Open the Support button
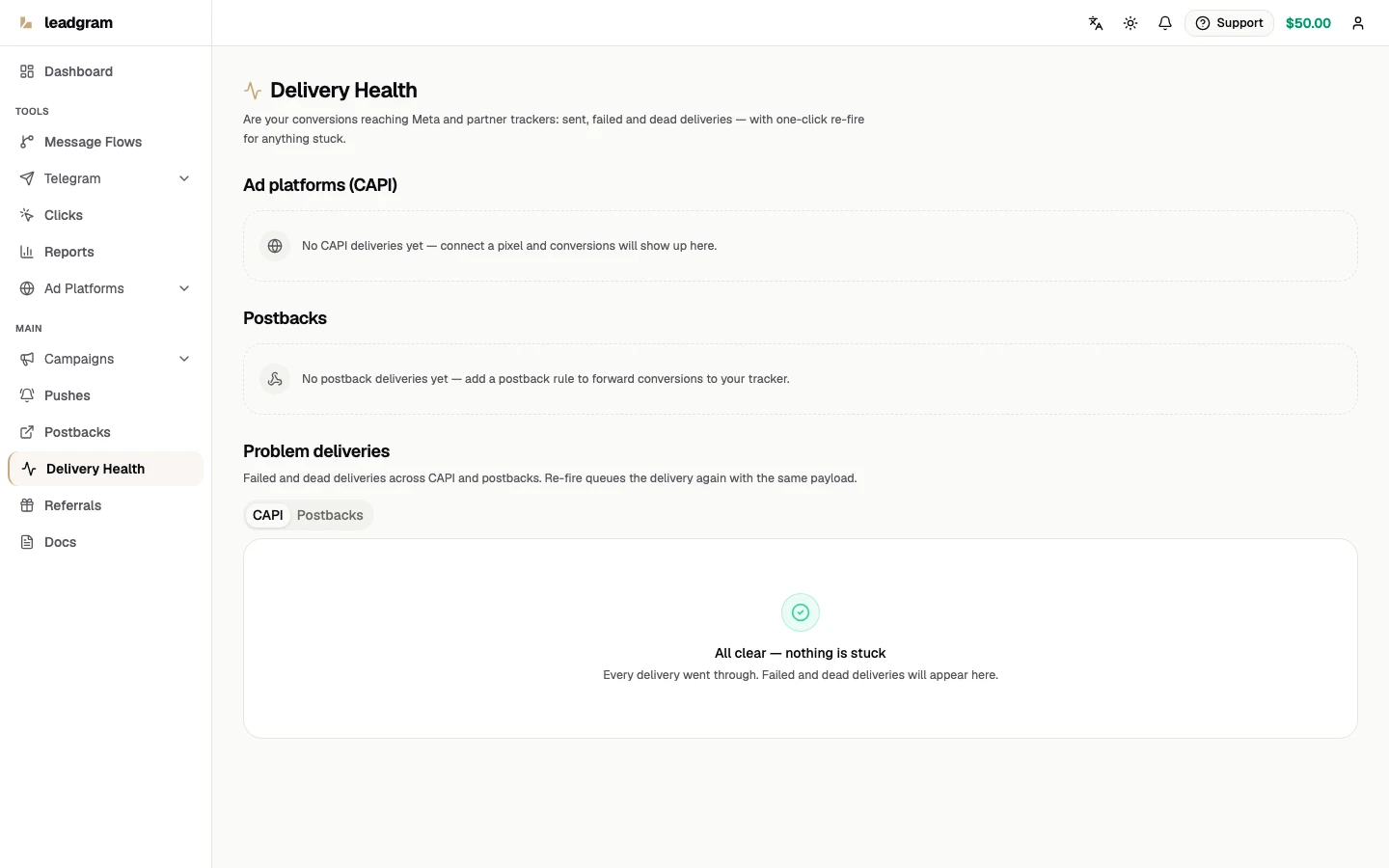1389x868 pixels. 1229,23
